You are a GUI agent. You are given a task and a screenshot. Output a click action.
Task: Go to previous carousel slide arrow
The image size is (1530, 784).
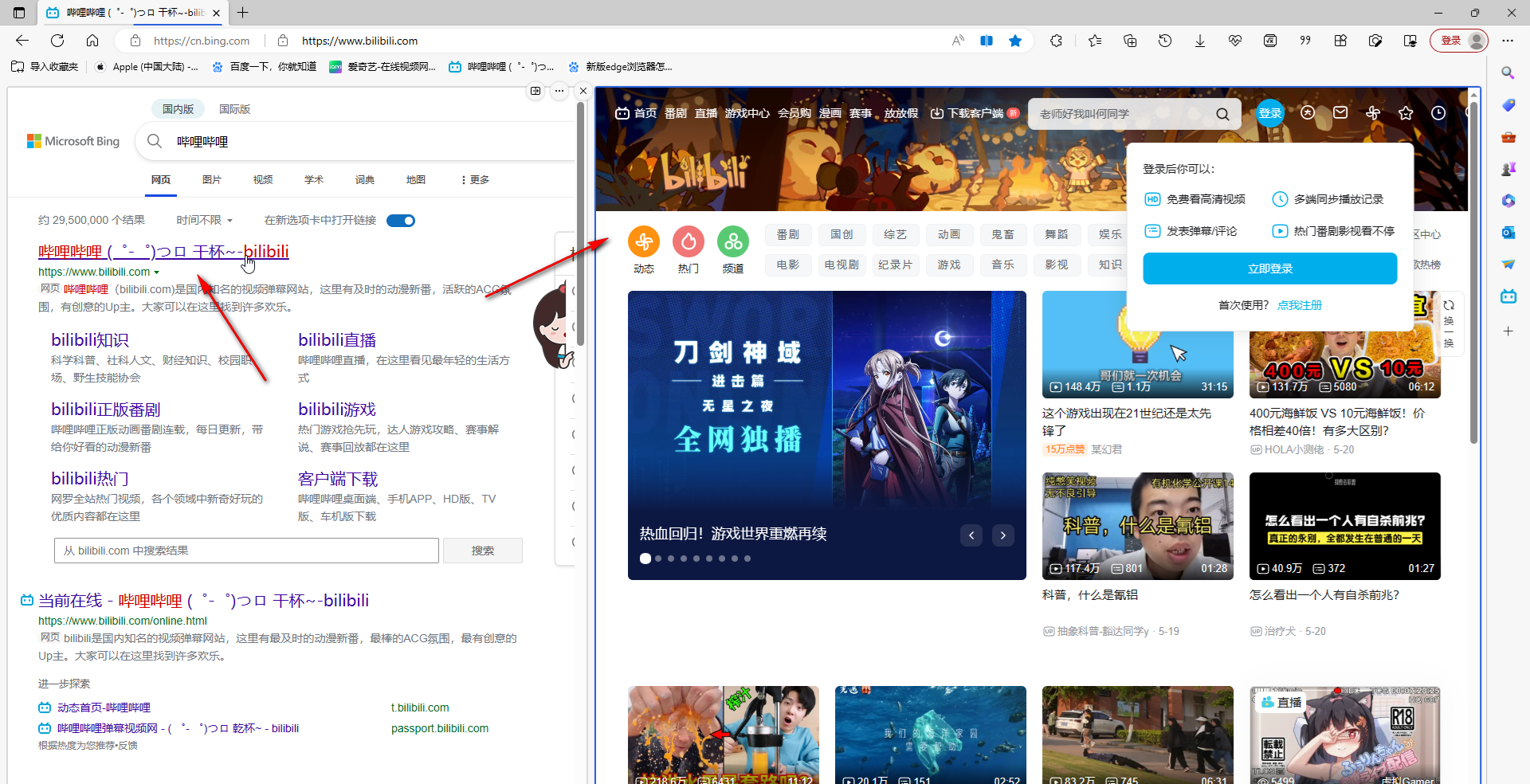(971, 535)
